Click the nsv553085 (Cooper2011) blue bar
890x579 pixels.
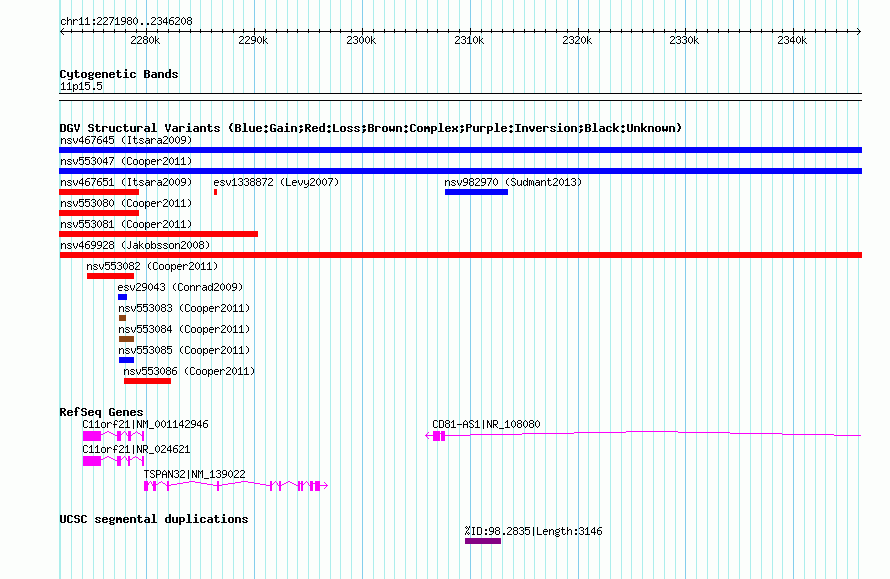click(x=126, y=360)
